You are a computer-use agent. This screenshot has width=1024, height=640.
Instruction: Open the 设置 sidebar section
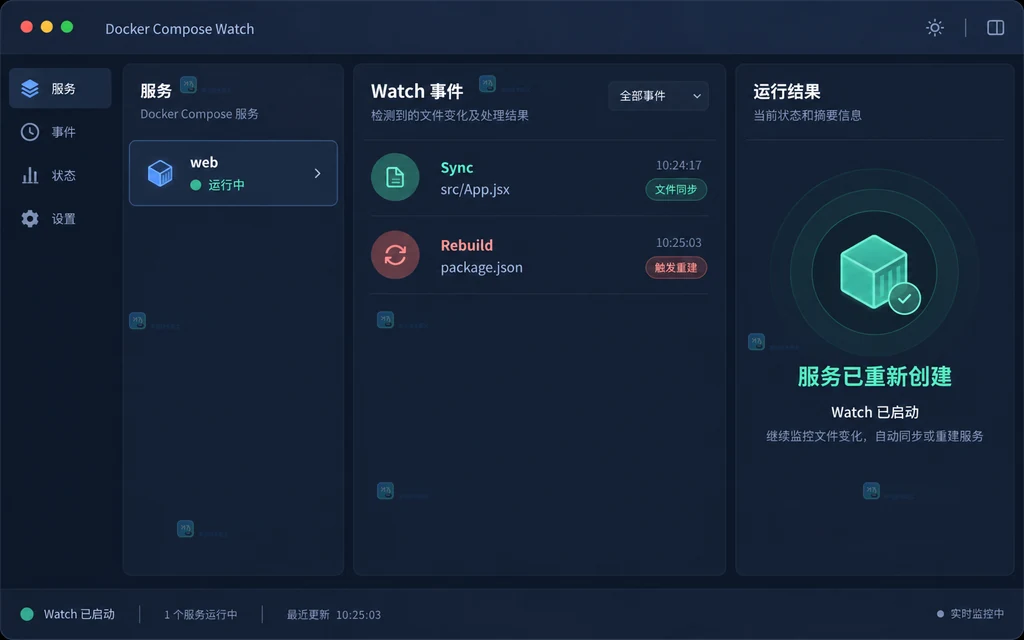pos(60,219)
